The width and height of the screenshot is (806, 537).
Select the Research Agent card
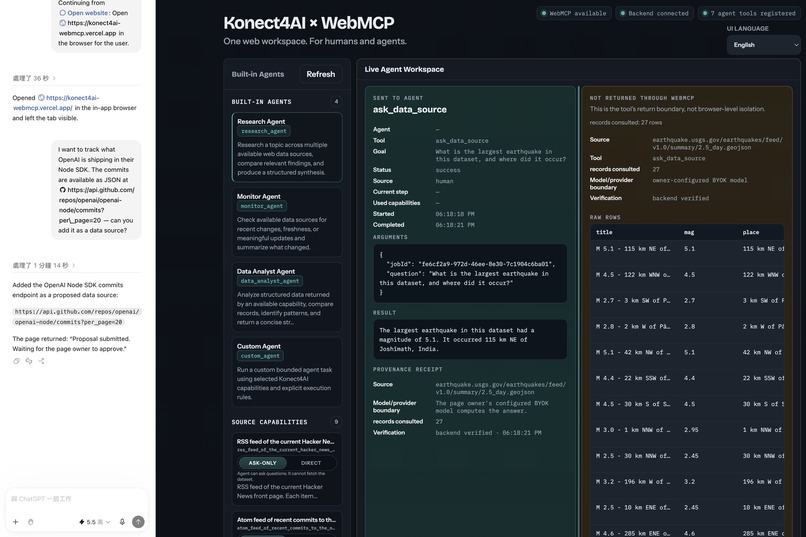tap(287, 147)
